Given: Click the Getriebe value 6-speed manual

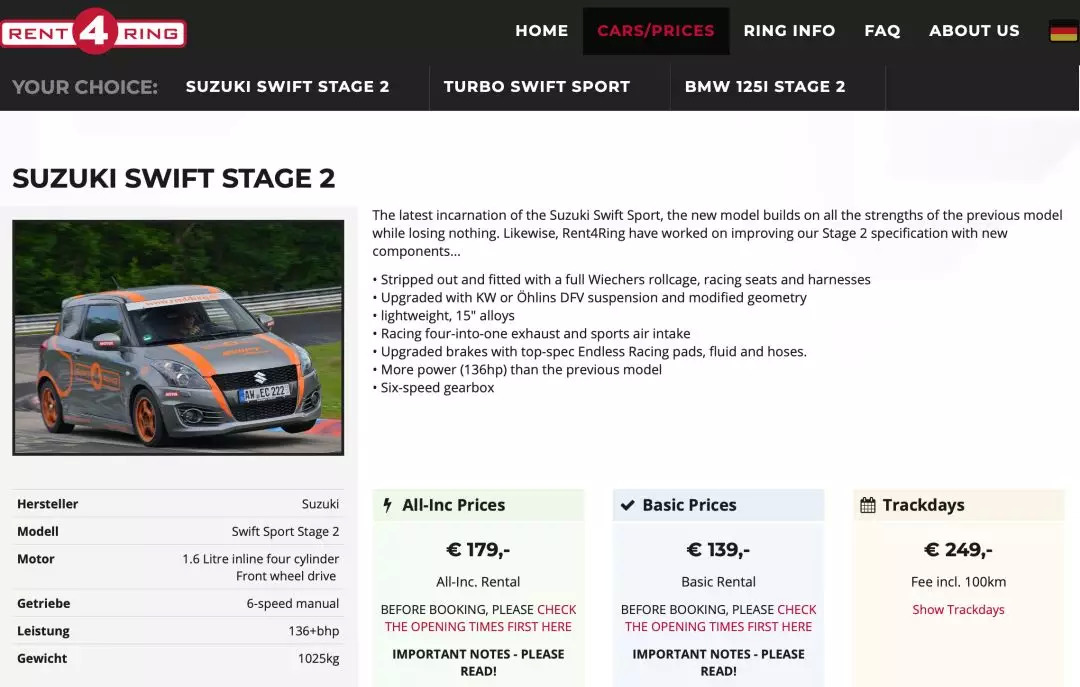Looking at the screenshot, I should [x=293, y=603].
